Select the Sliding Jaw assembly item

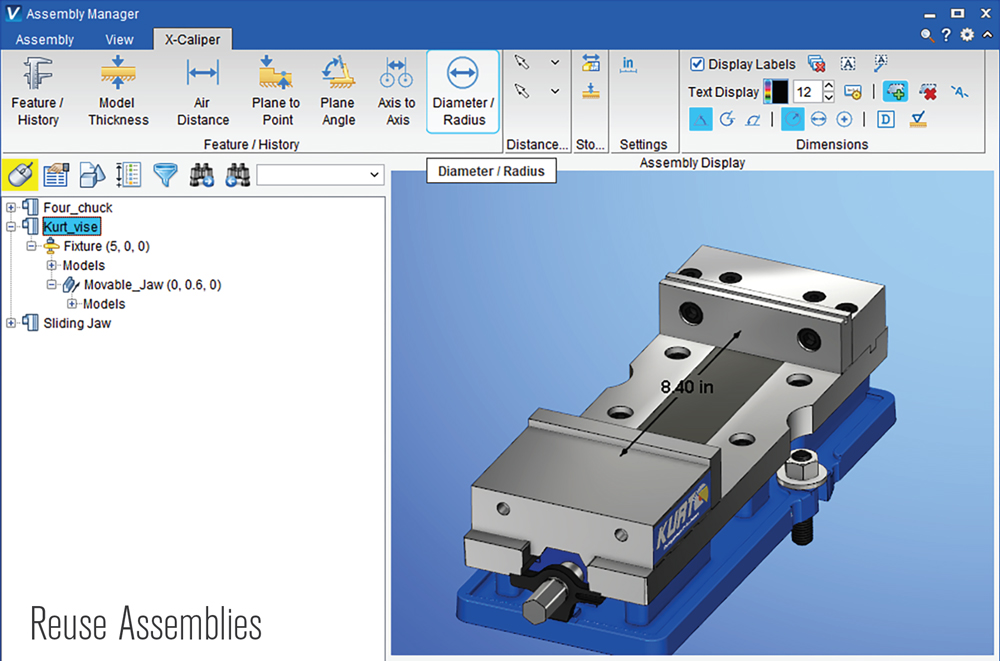[x=77, y=323]
